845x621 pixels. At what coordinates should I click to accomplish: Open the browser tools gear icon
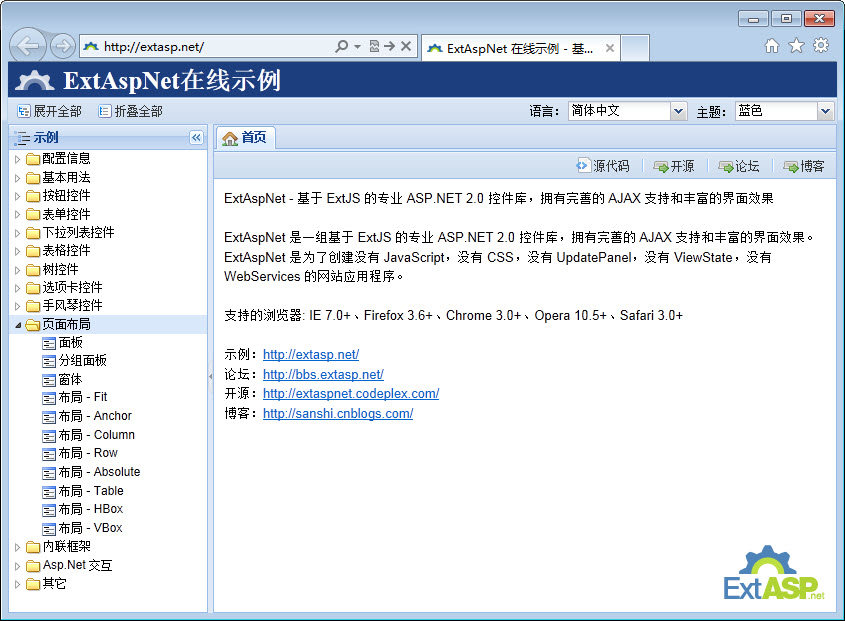(x=821, y=45)
